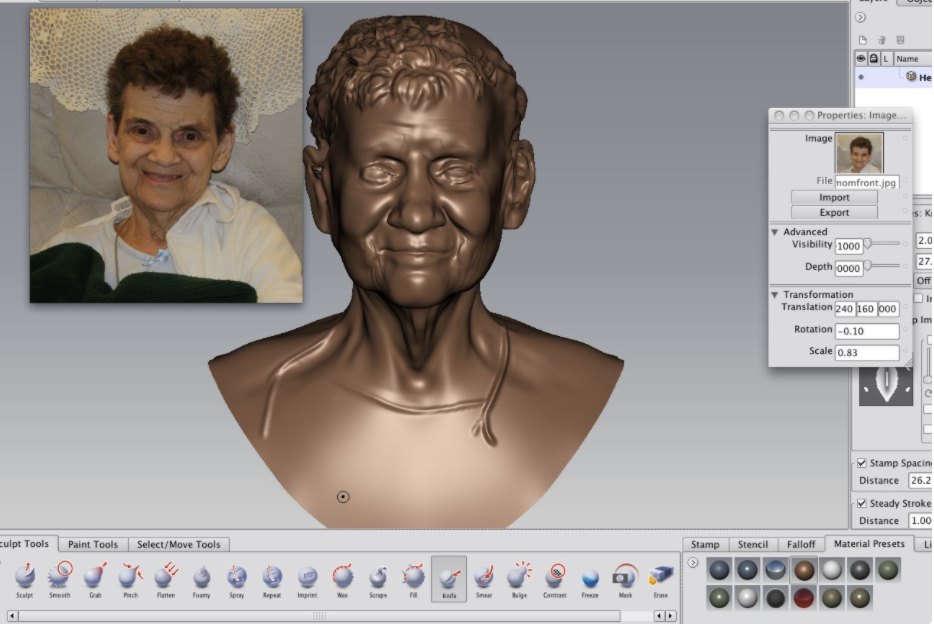
Task: Open the Select/Move Tools tab
Action: [x=179, y=544]
